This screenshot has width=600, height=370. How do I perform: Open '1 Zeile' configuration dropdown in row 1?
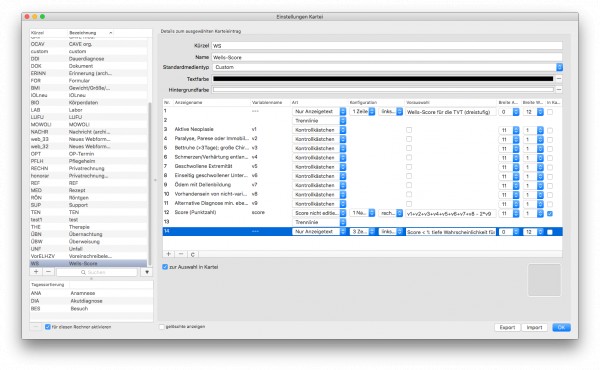click(x=362, y=111)
